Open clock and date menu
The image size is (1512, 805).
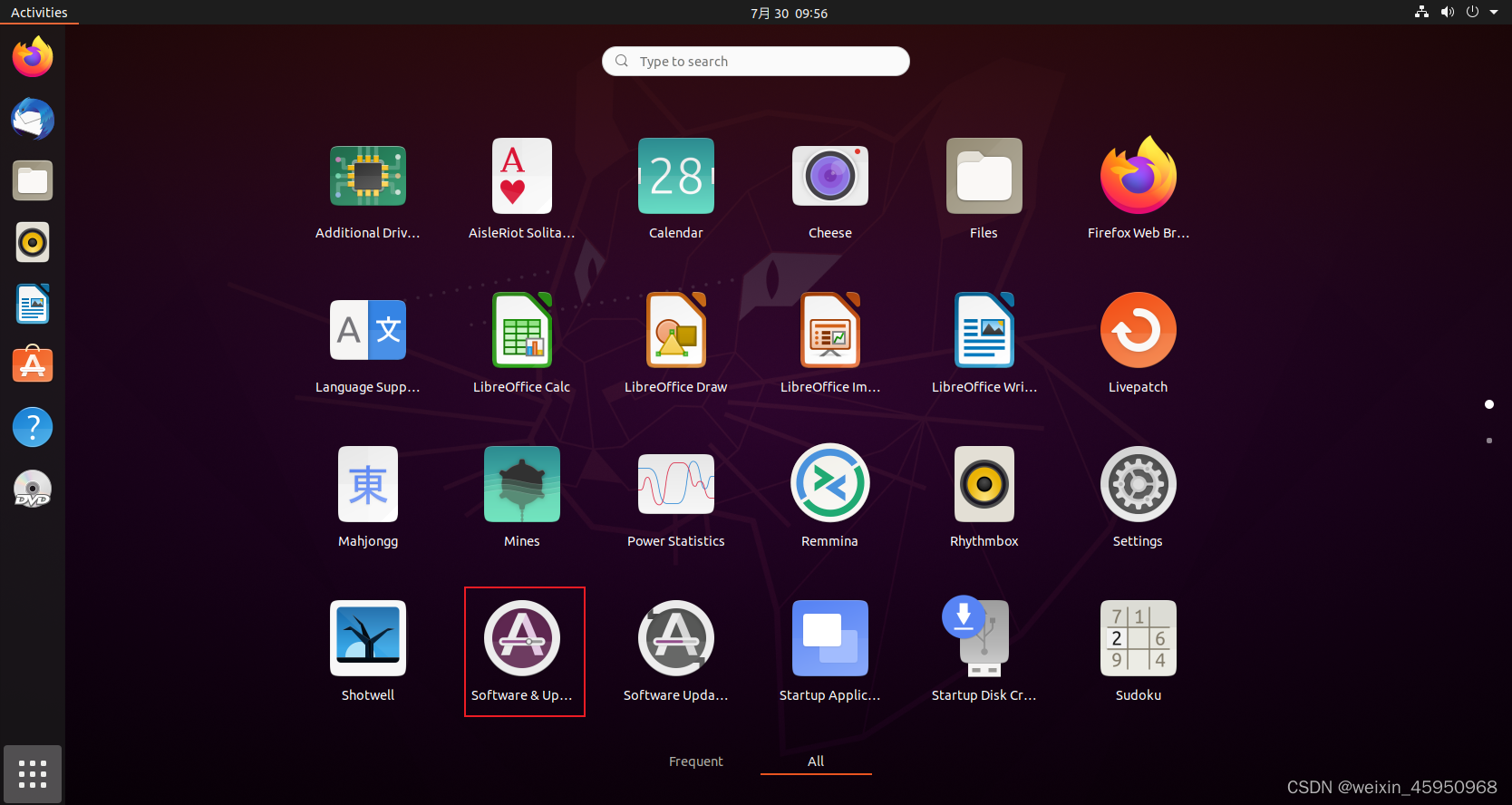789,13
